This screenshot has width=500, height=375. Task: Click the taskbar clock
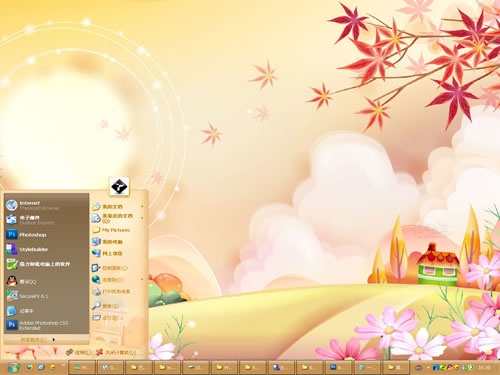[484, 368]
